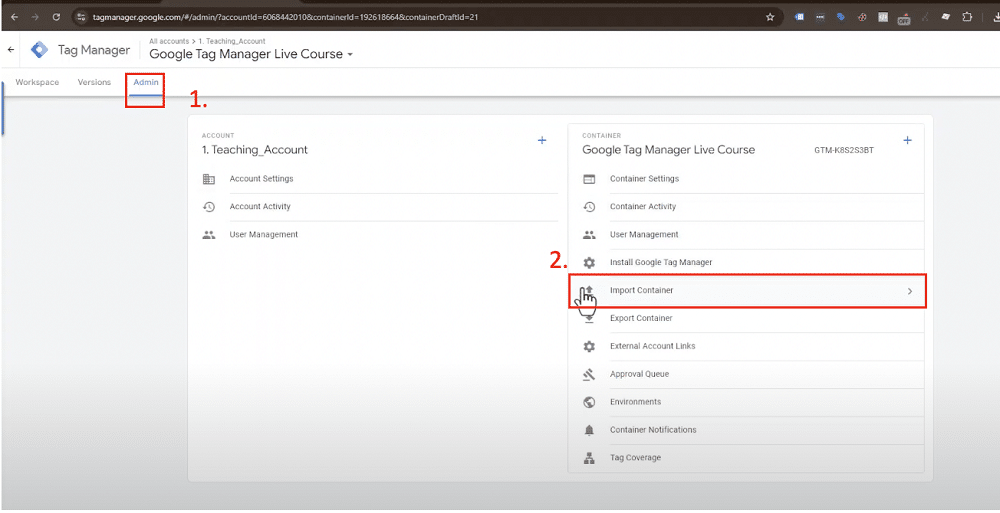Image resolution: width=1000 pixels, height=513 pixels.
Task: Click the Export Container download icon
Action: coord(589,318)
